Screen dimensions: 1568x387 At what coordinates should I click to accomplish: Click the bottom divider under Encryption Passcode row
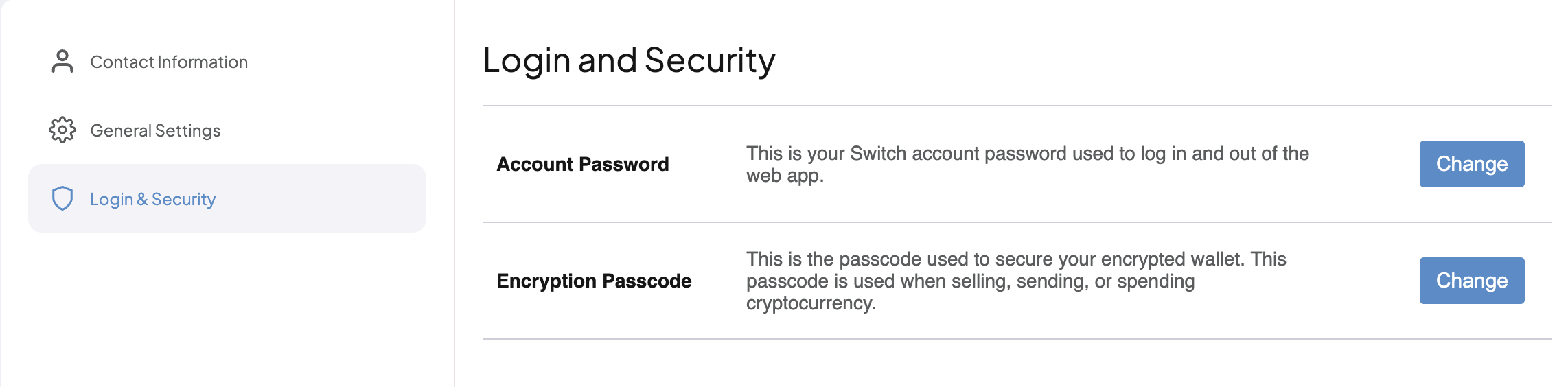(x=1017, y=339)
